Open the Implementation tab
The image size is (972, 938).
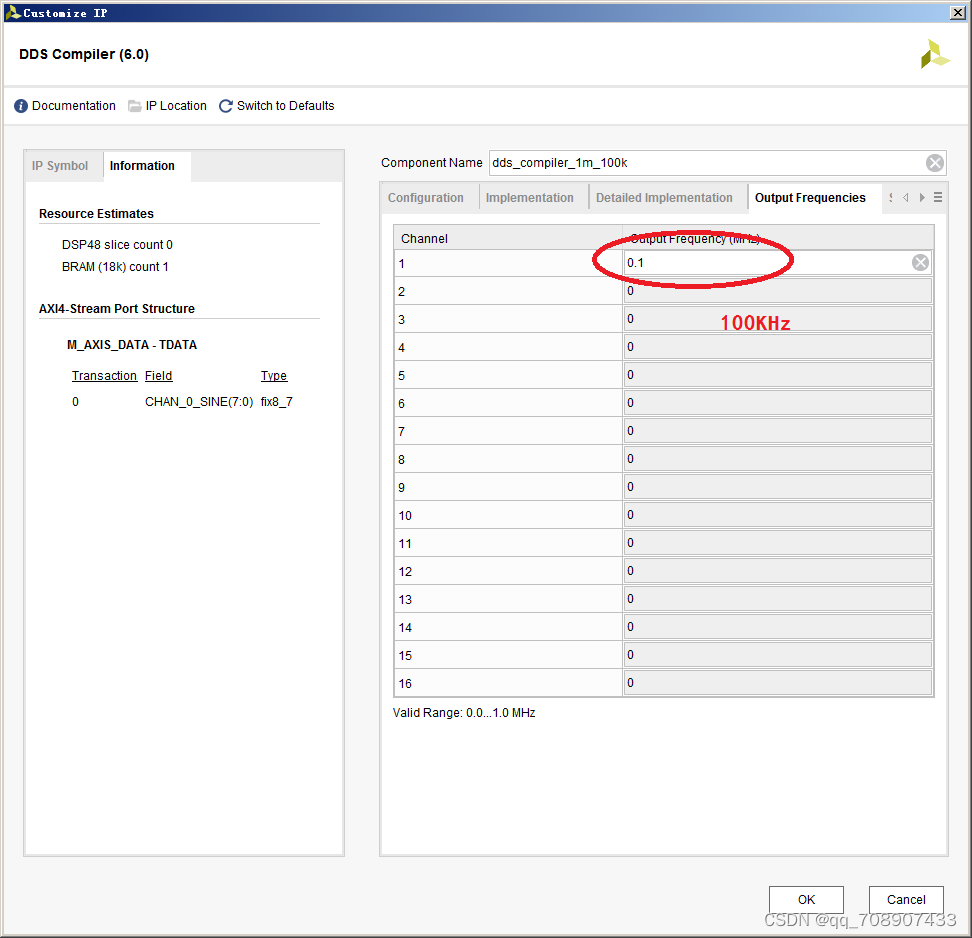pos(530,198)
